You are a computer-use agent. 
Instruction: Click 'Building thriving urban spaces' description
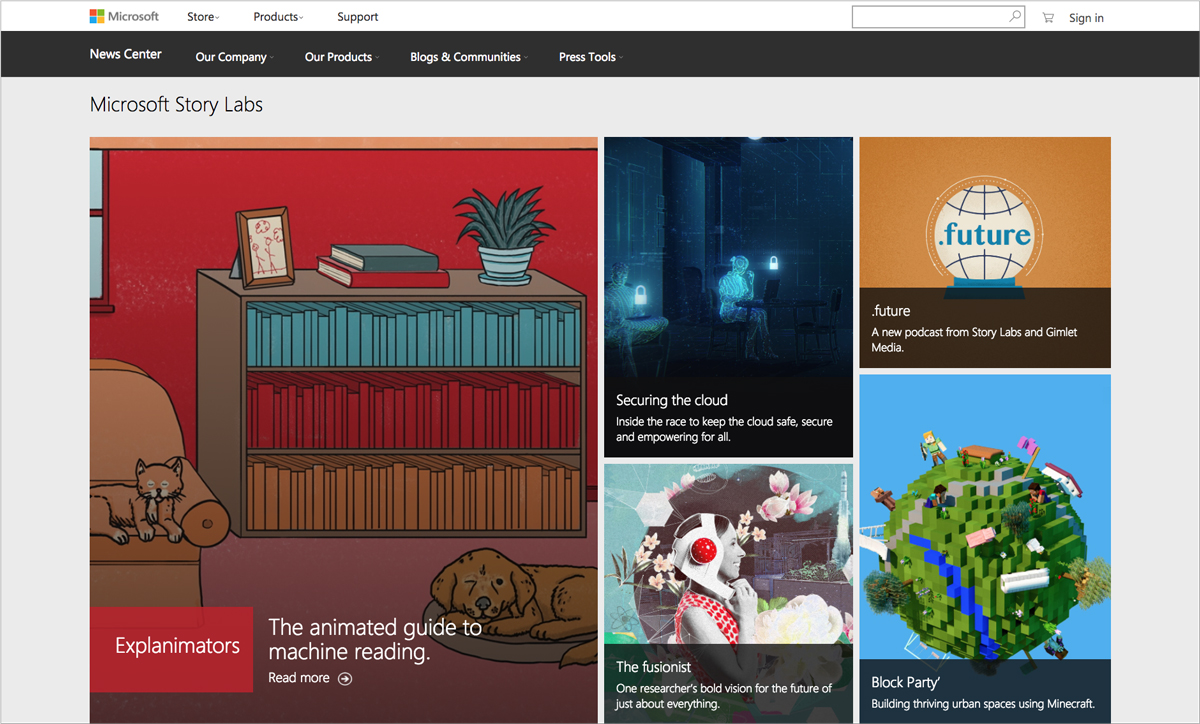(x=983, y=704)
